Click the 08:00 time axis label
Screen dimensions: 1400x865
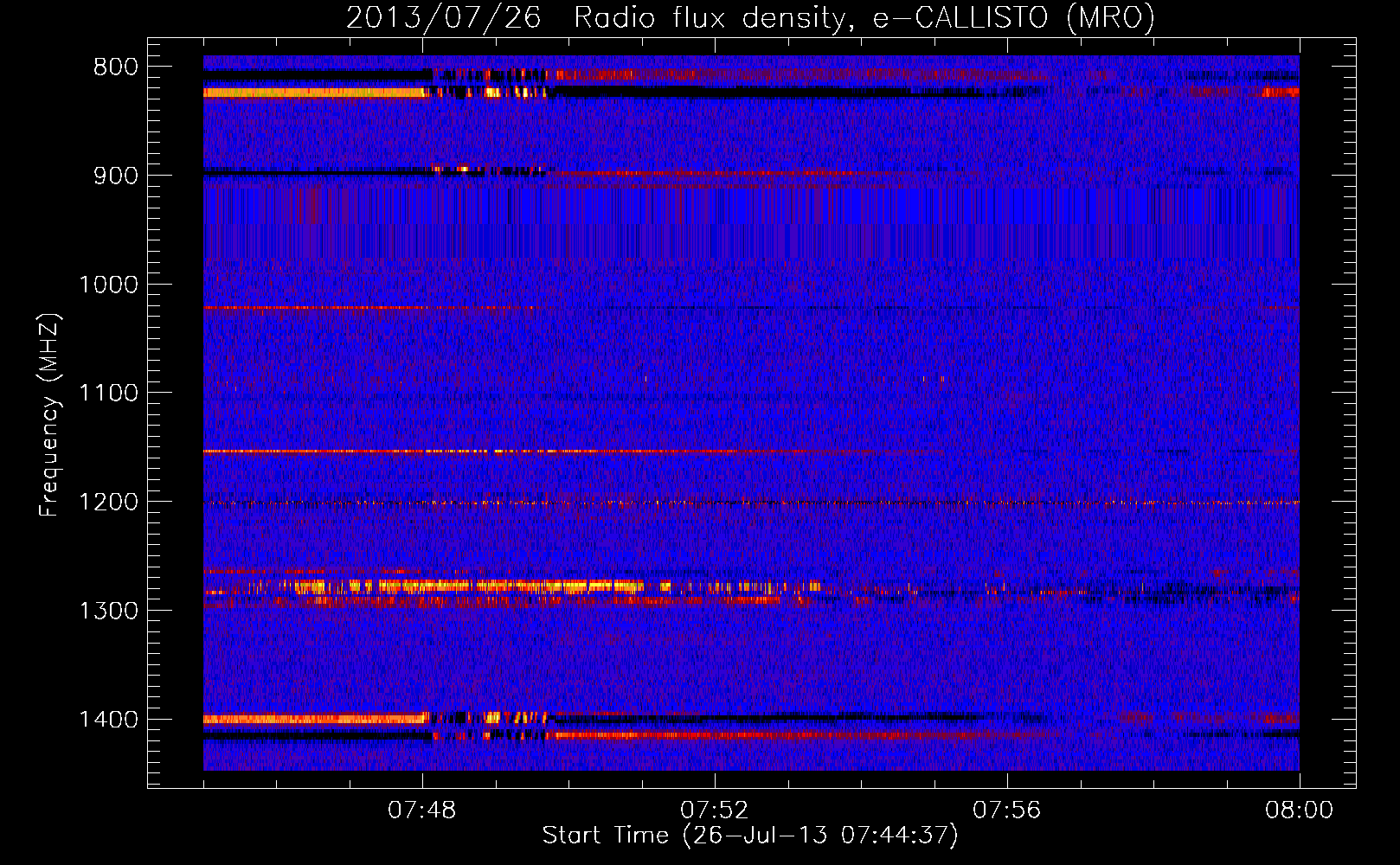tap(1299, 811)
